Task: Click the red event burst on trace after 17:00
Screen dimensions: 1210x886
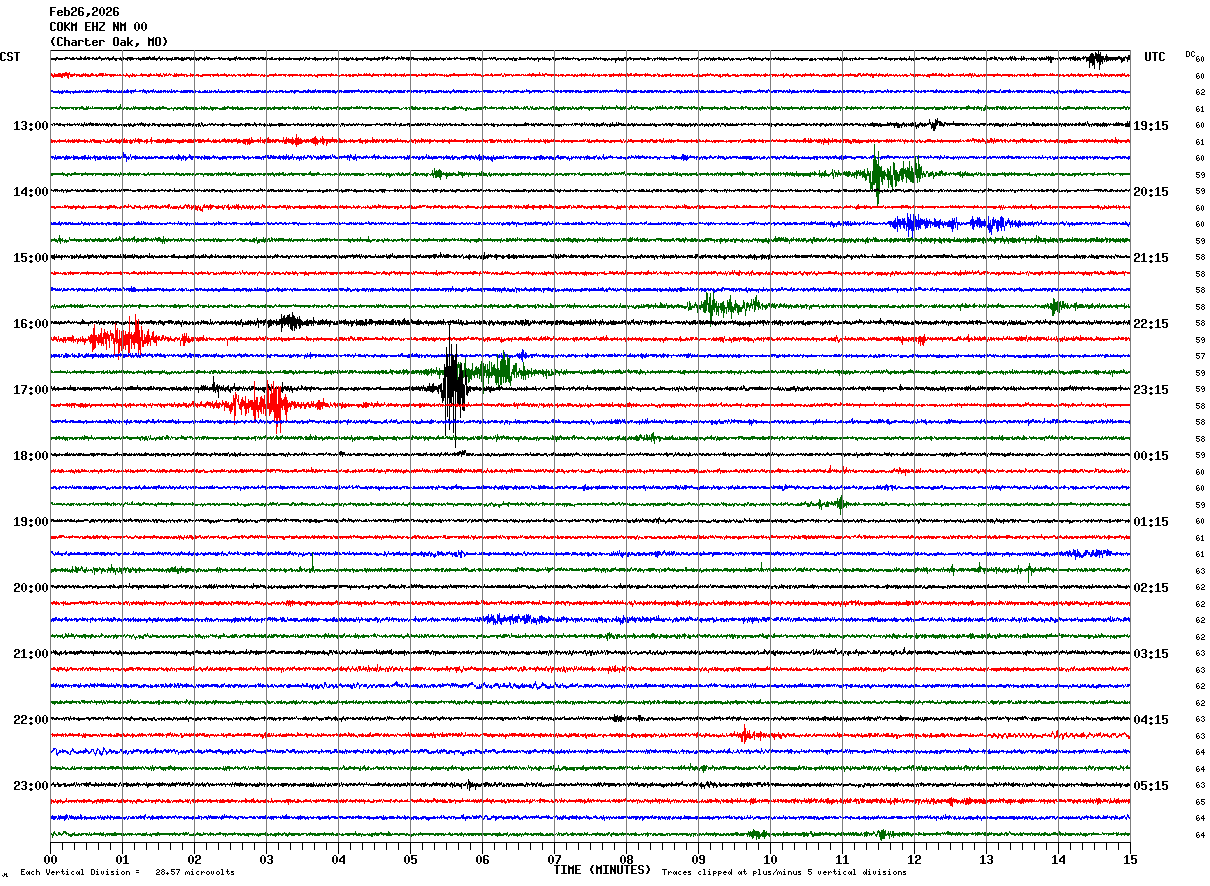Action: [263, 404]
